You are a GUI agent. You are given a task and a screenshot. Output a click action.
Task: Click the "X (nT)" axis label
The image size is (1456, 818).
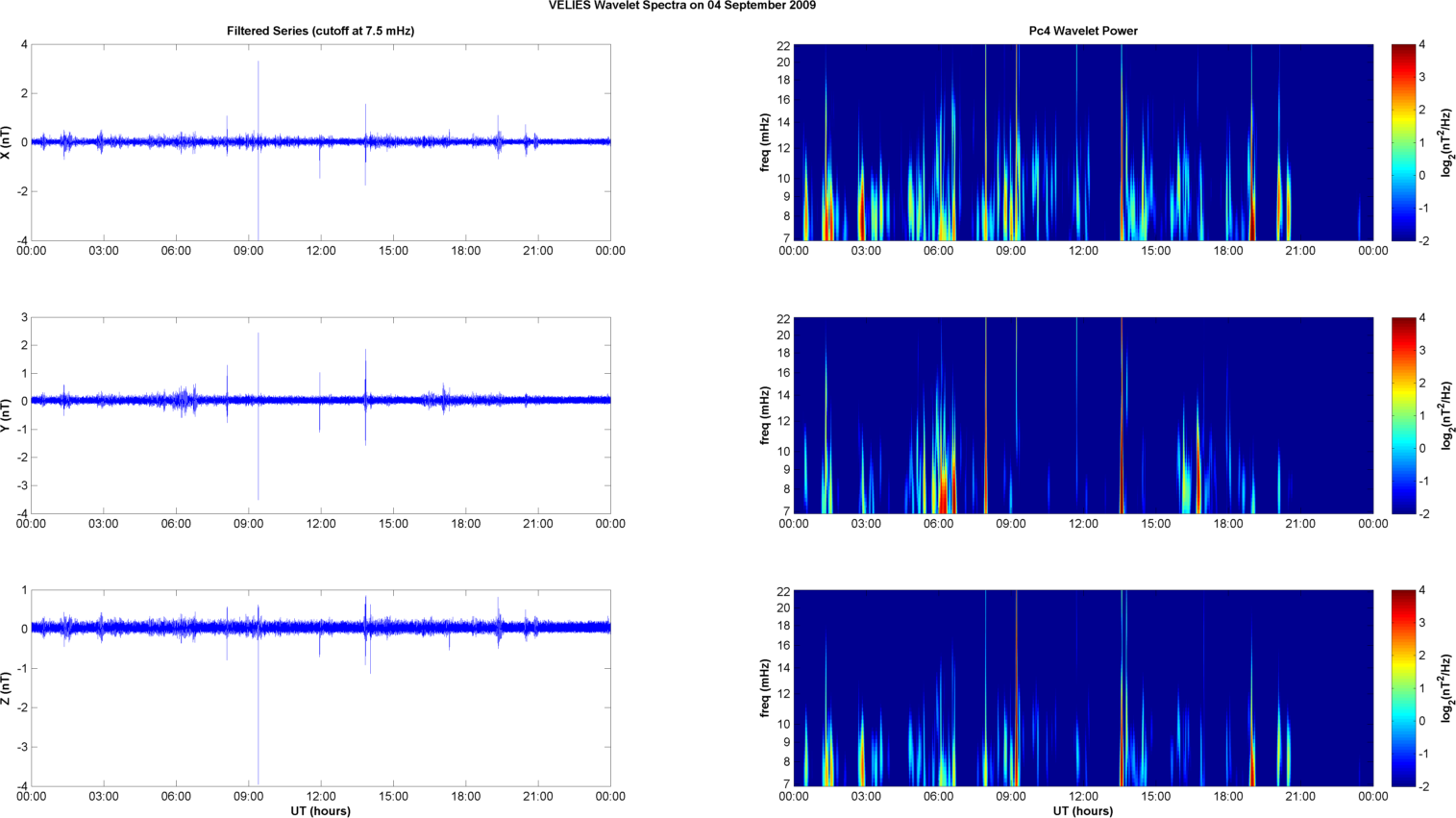pyautogui.click(x=7, y=142)
